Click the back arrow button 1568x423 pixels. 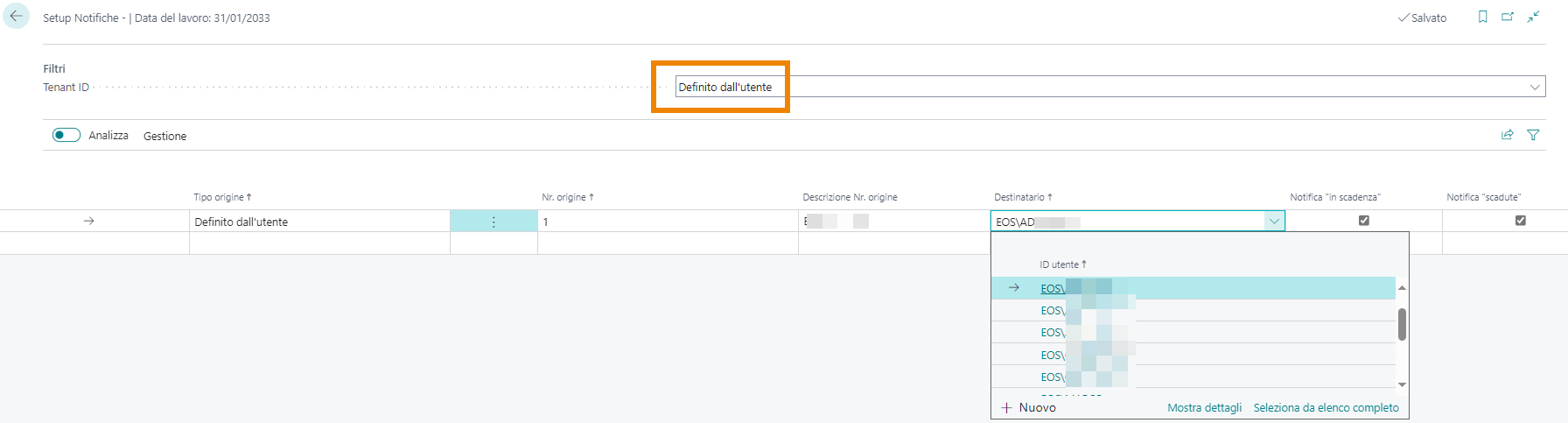click(x=16, y=17)
